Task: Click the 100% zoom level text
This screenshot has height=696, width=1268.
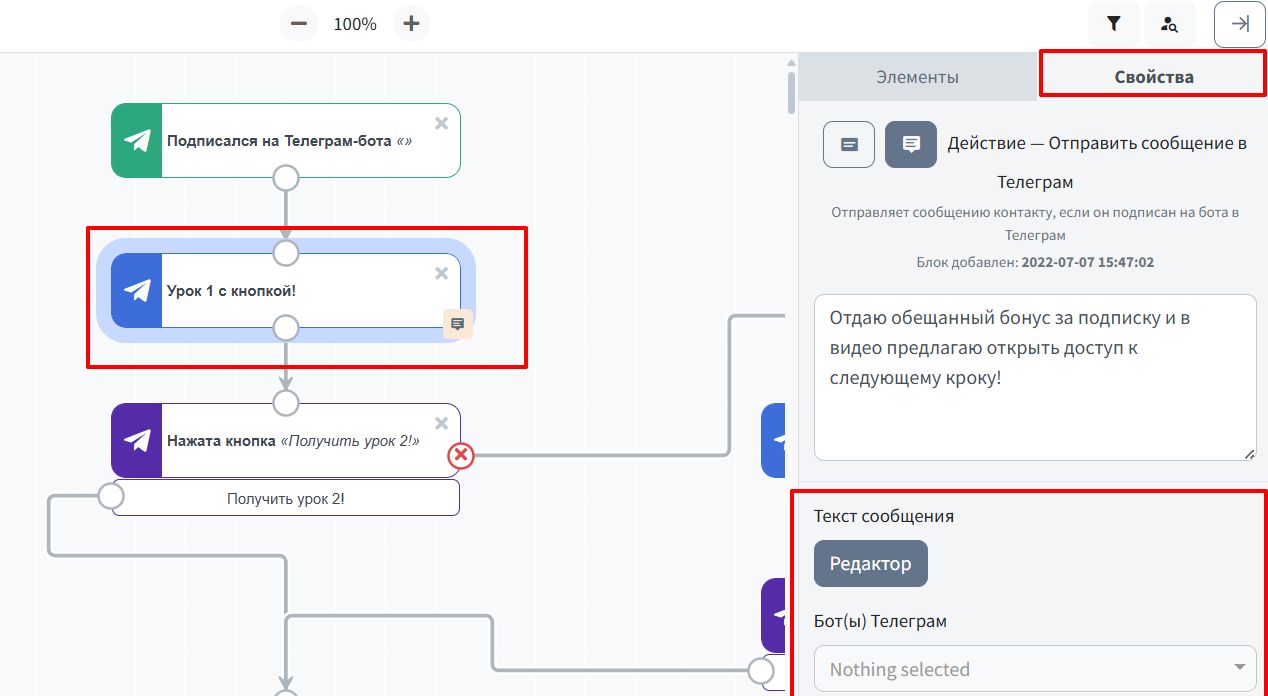Action: [x=355, y=24]
